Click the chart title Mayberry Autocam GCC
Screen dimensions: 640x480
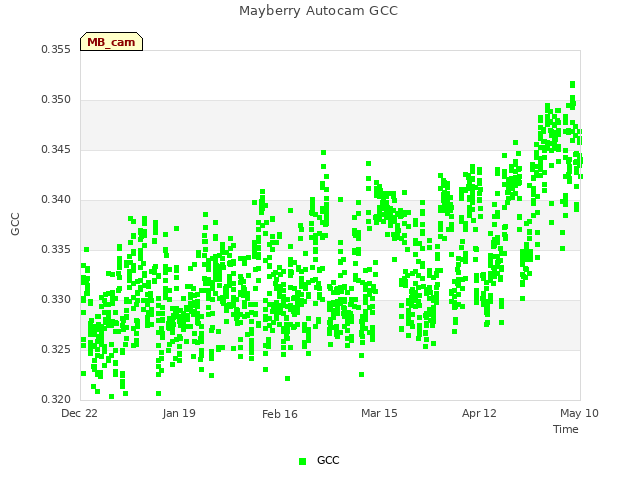(318, 11)
